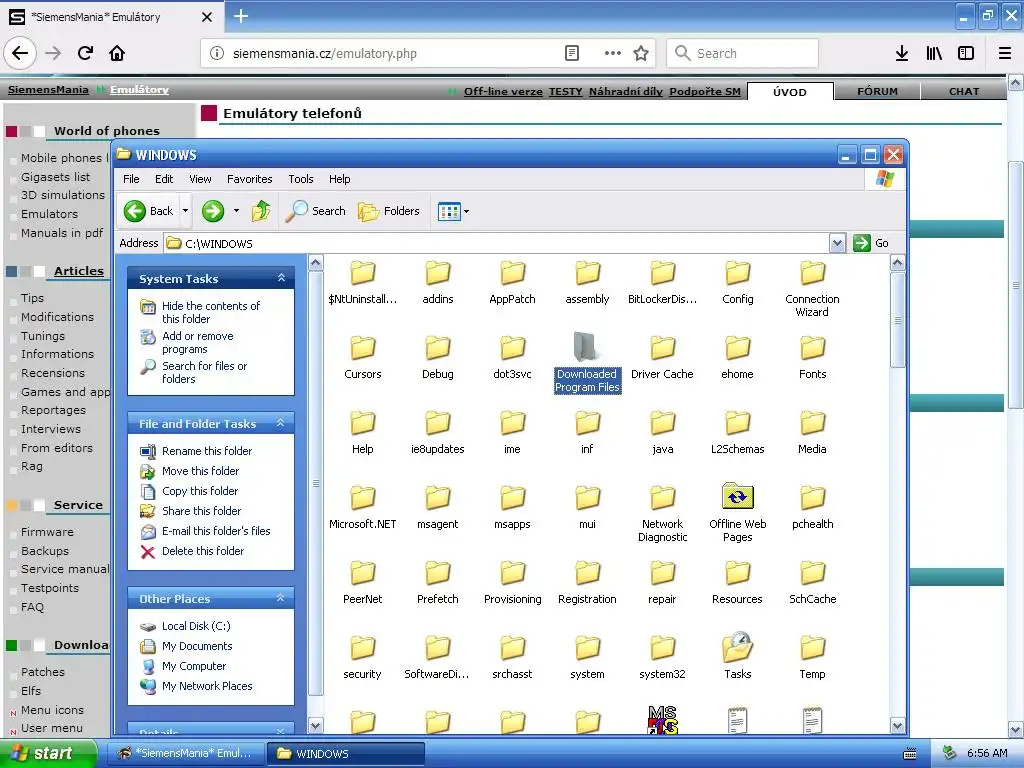Collapse the Other Places panel
Screen dimensions: 1024x768
click(281, 598)
